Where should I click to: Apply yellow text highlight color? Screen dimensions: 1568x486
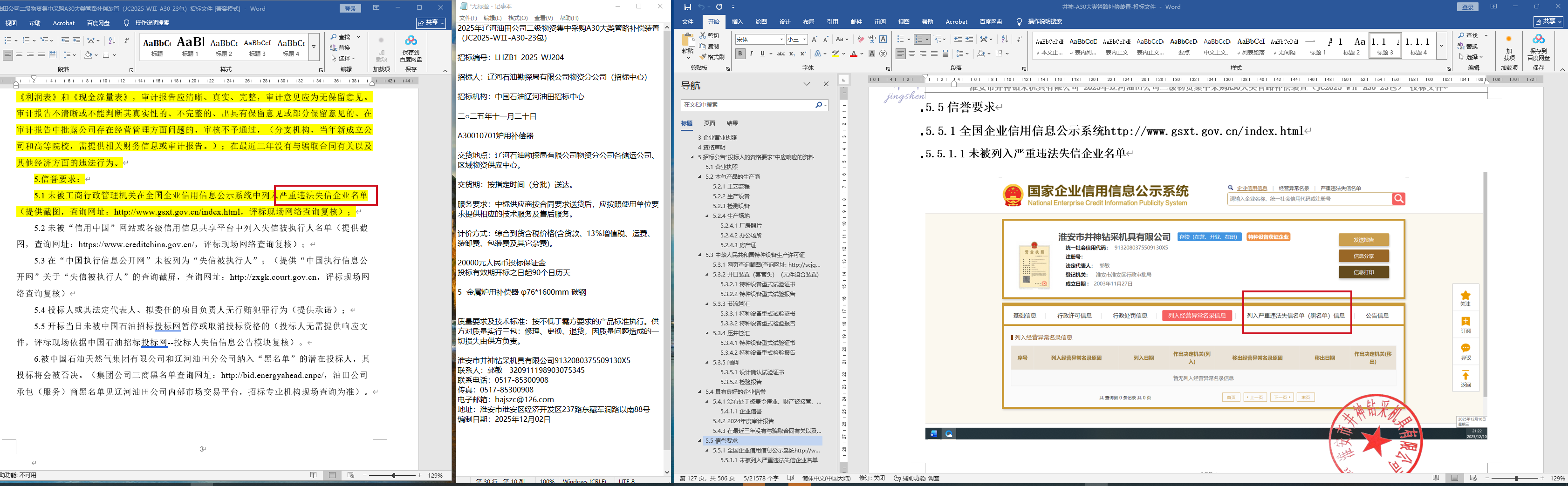coord(836,54)
